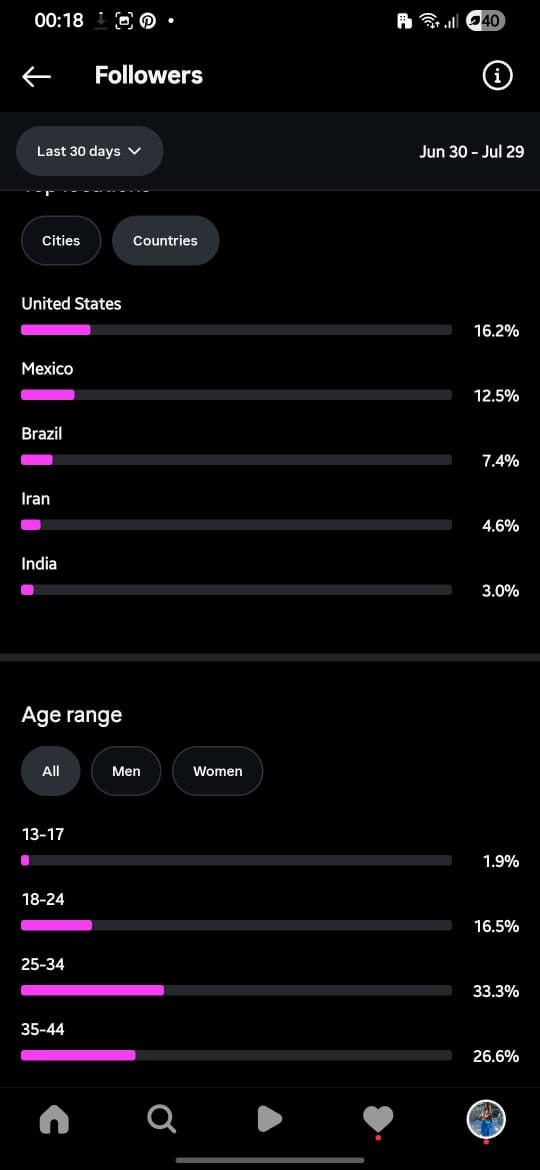540x1170 pixels.
Task: Open the Search magnifier icon
Action: (x=161, y=1119)
